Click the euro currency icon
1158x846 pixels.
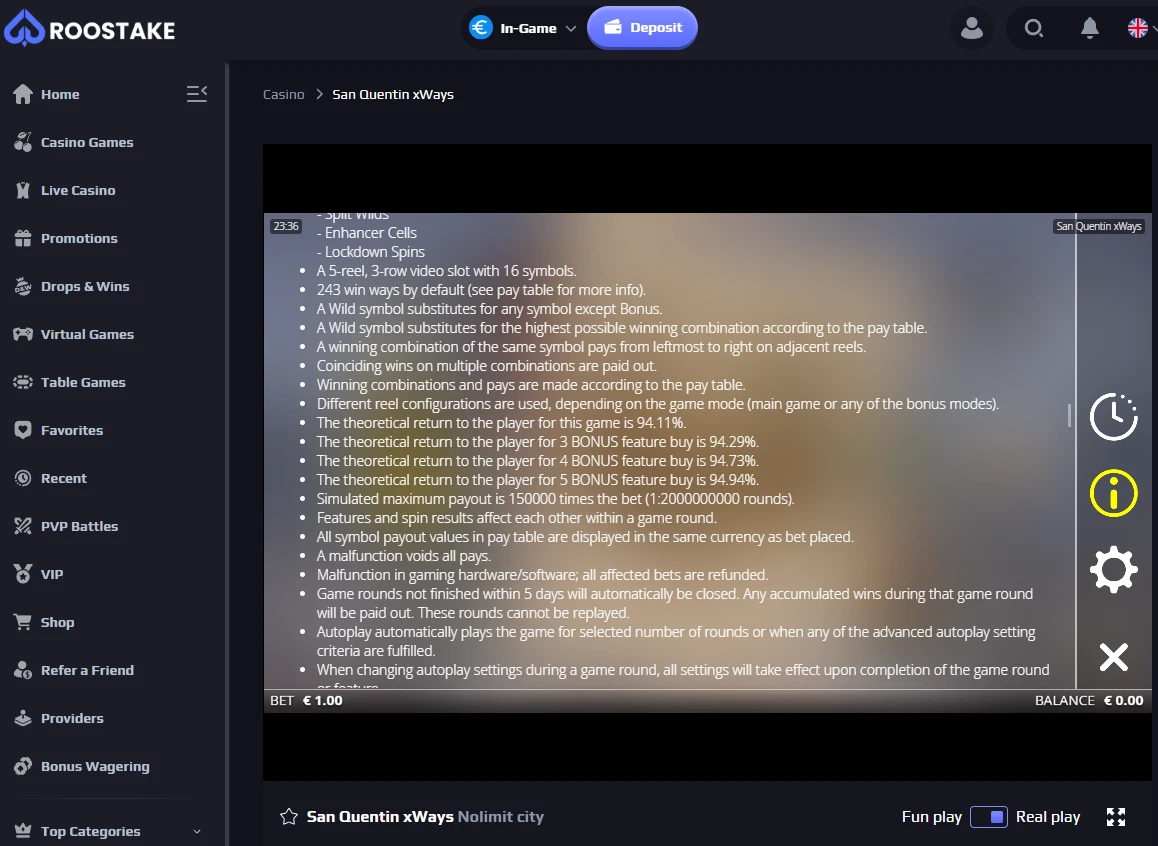[481, 28]
